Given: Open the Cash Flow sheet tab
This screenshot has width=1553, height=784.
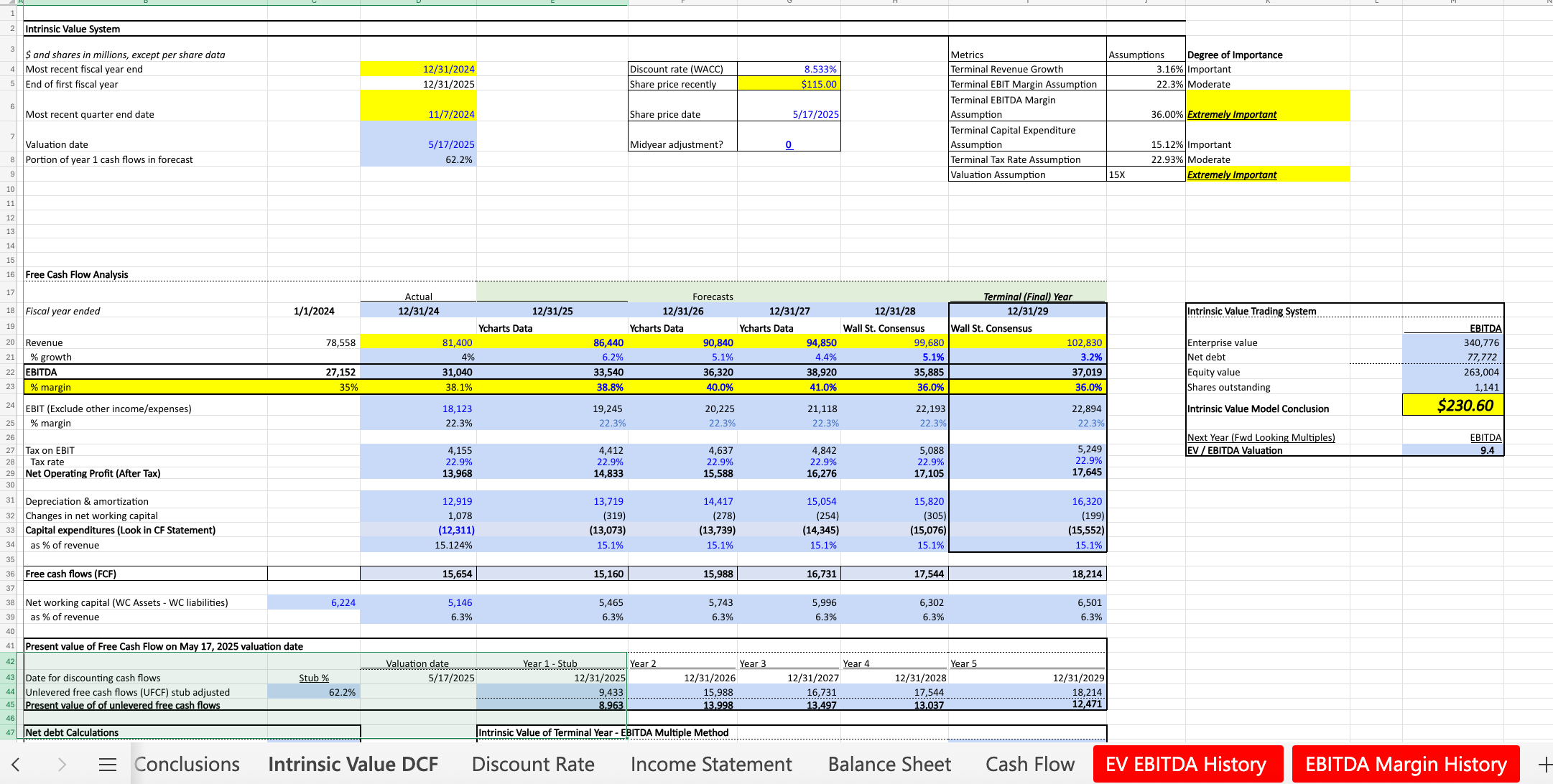Looking at the screenshot, I should tap(1030, 765).
